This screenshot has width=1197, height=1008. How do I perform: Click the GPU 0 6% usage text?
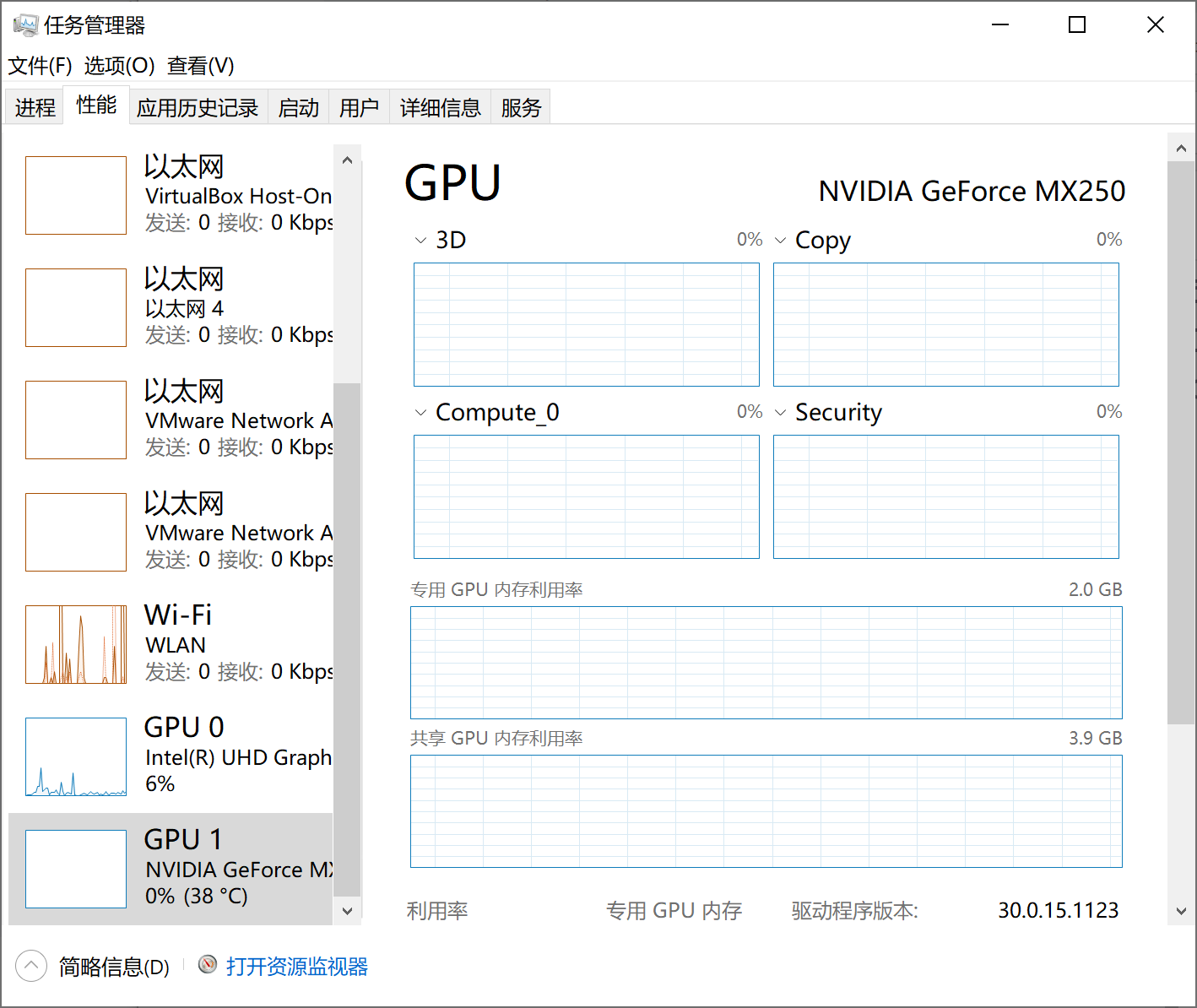(160, 783)
